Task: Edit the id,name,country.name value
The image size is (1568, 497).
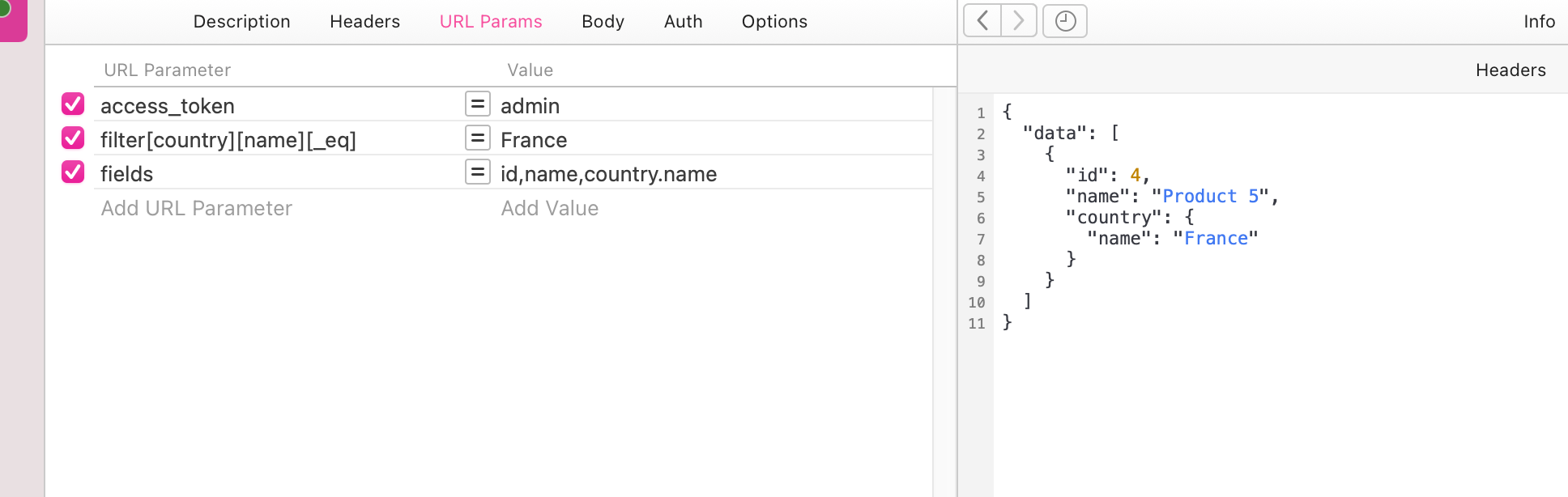Action: point(714,174)
